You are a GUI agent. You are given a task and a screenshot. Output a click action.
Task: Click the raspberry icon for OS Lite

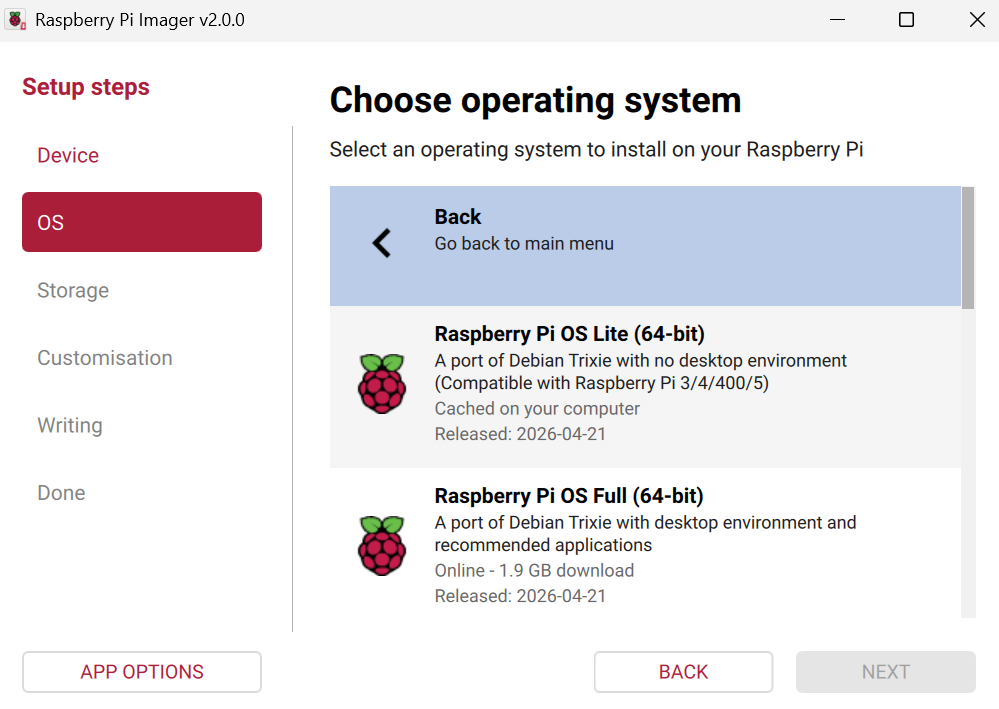[x=382, y=384]
